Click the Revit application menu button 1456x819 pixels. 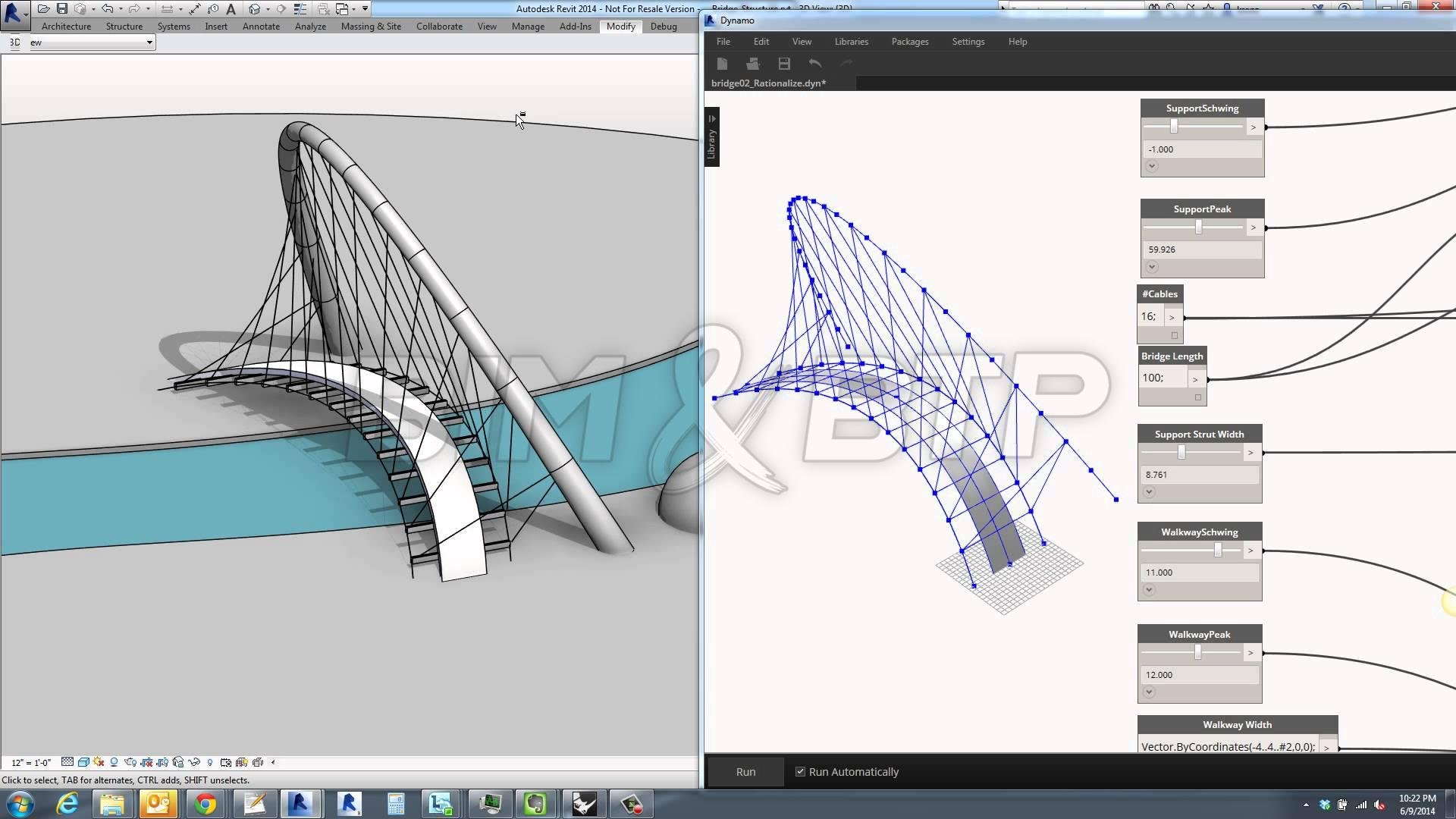[14, 14]
